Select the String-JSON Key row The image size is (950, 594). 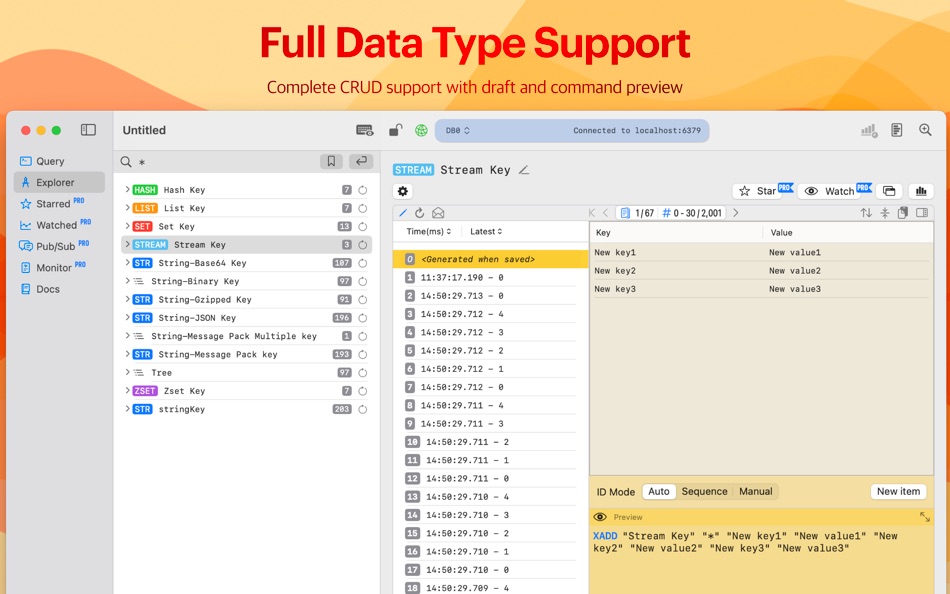coord(246,318)
